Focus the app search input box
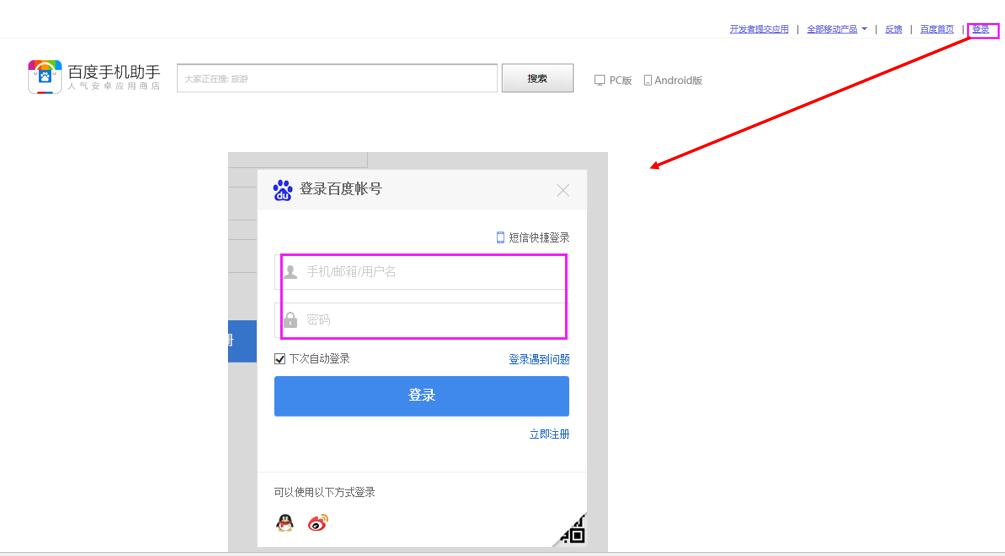The image size is (1005, 556). (x=337, y=78)
